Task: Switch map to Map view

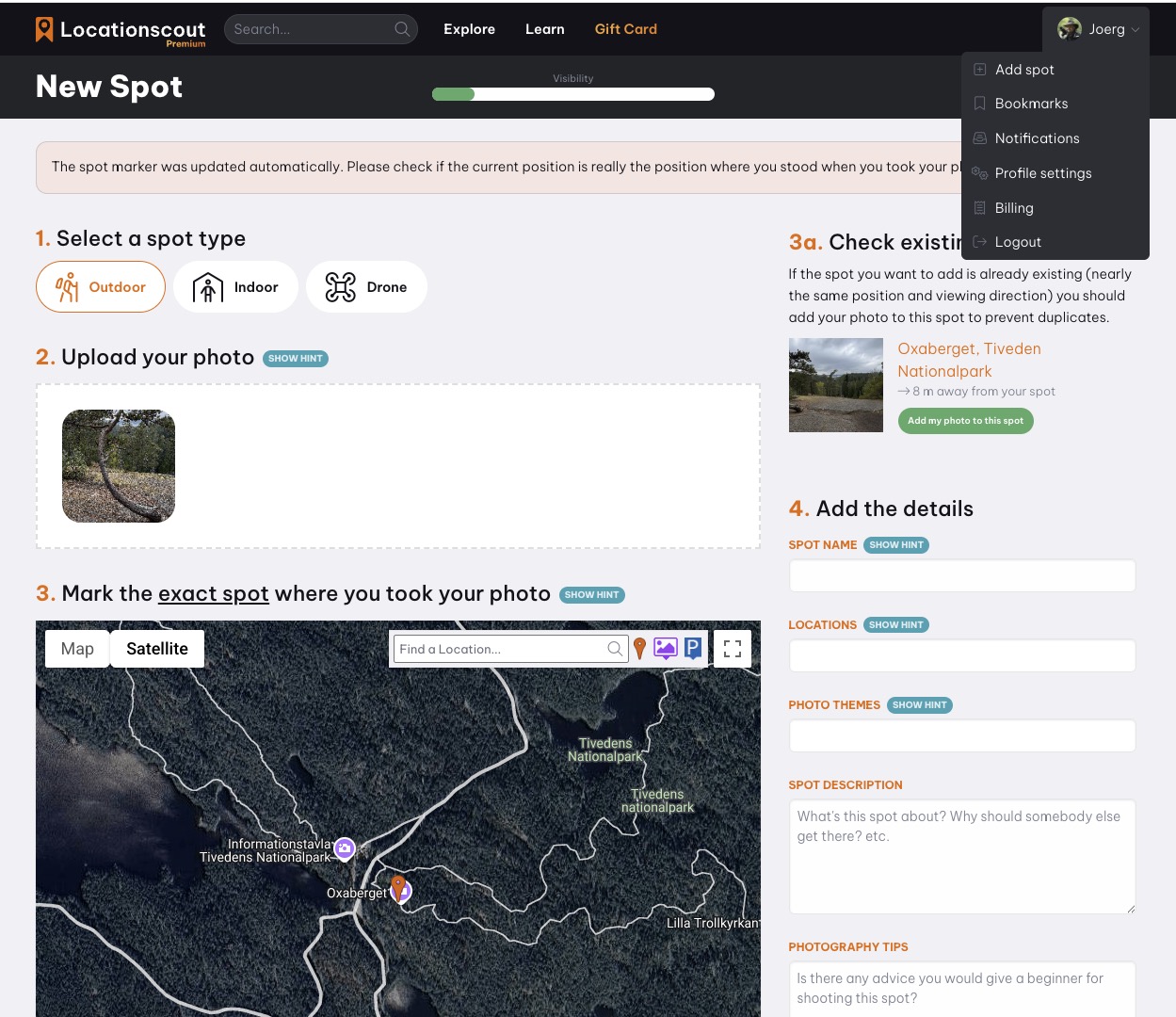Action: click(77, 649)
